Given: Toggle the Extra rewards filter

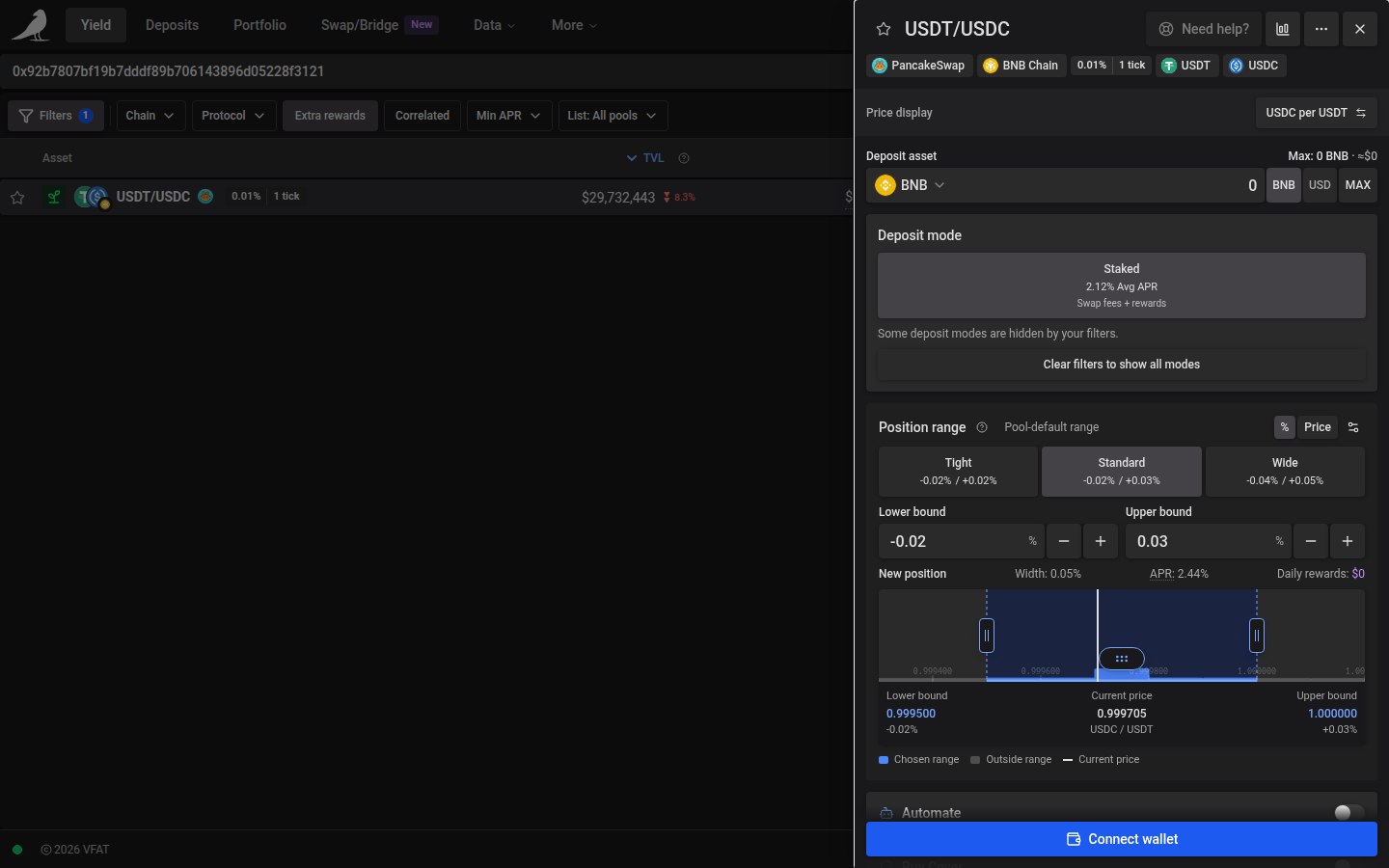Looking at the screenshot, I should (330, 116).
